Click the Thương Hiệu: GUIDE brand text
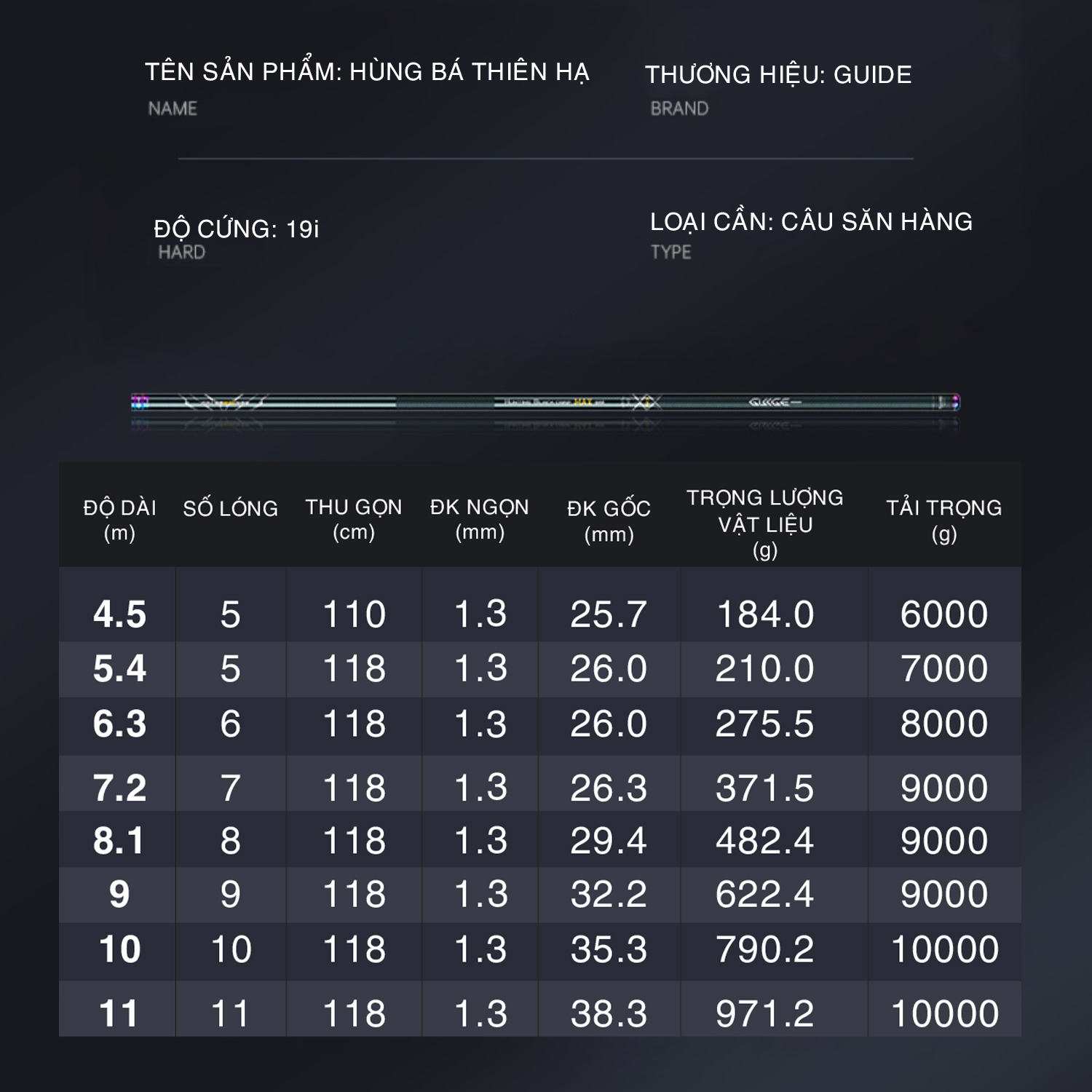Image resolution: width=1092 pixels, height=1092 pixels. pyautogui.click(x=778, y=74)
